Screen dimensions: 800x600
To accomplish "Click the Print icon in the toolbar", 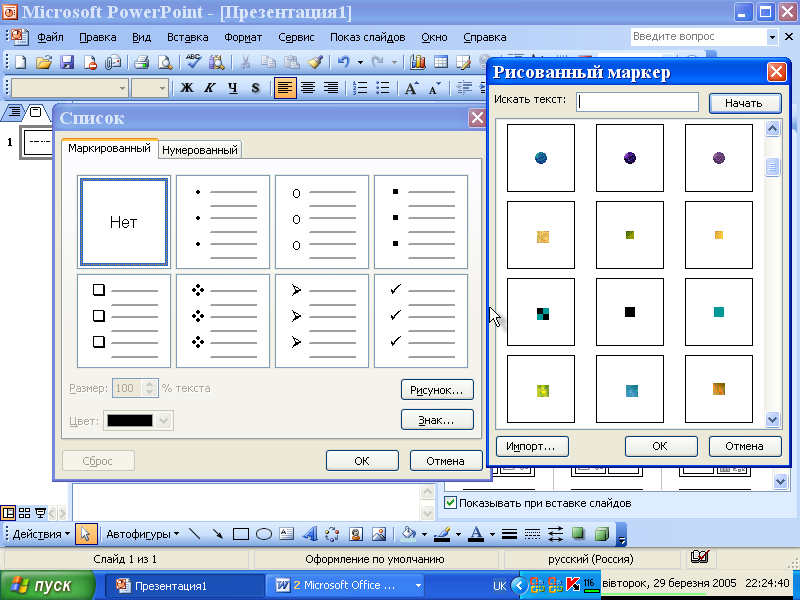I will [141, 62].
